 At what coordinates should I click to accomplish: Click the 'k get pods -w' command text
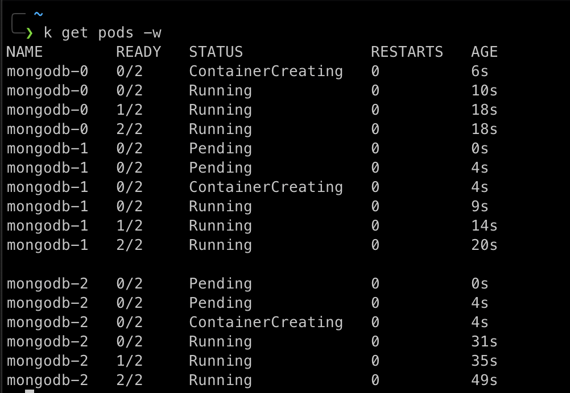pyautogui.click(x=103, y=33)
